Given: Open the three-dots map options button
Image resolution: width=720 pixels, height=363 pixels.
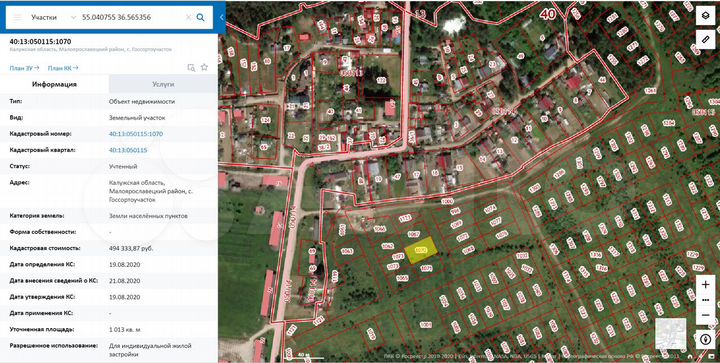Looking at the screenshot, I should pos(705,300).
